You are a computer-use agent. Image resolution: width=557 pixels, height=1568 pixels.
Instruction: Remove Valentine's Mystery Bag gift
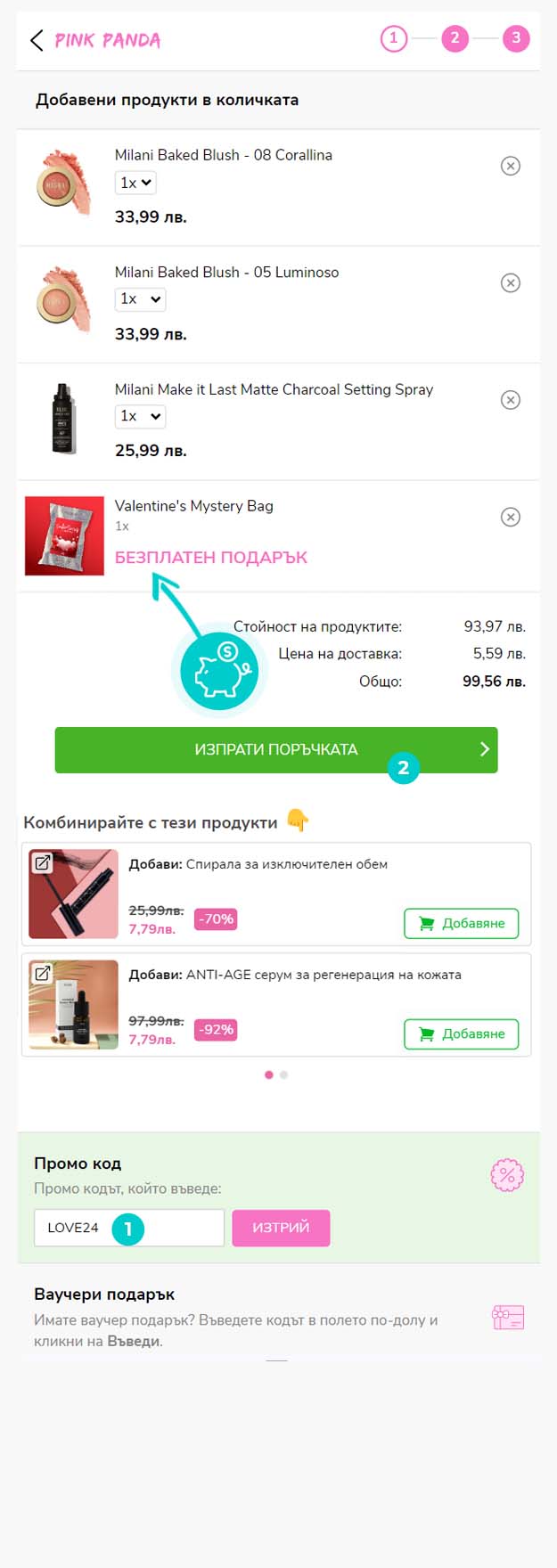coord(511,517)
